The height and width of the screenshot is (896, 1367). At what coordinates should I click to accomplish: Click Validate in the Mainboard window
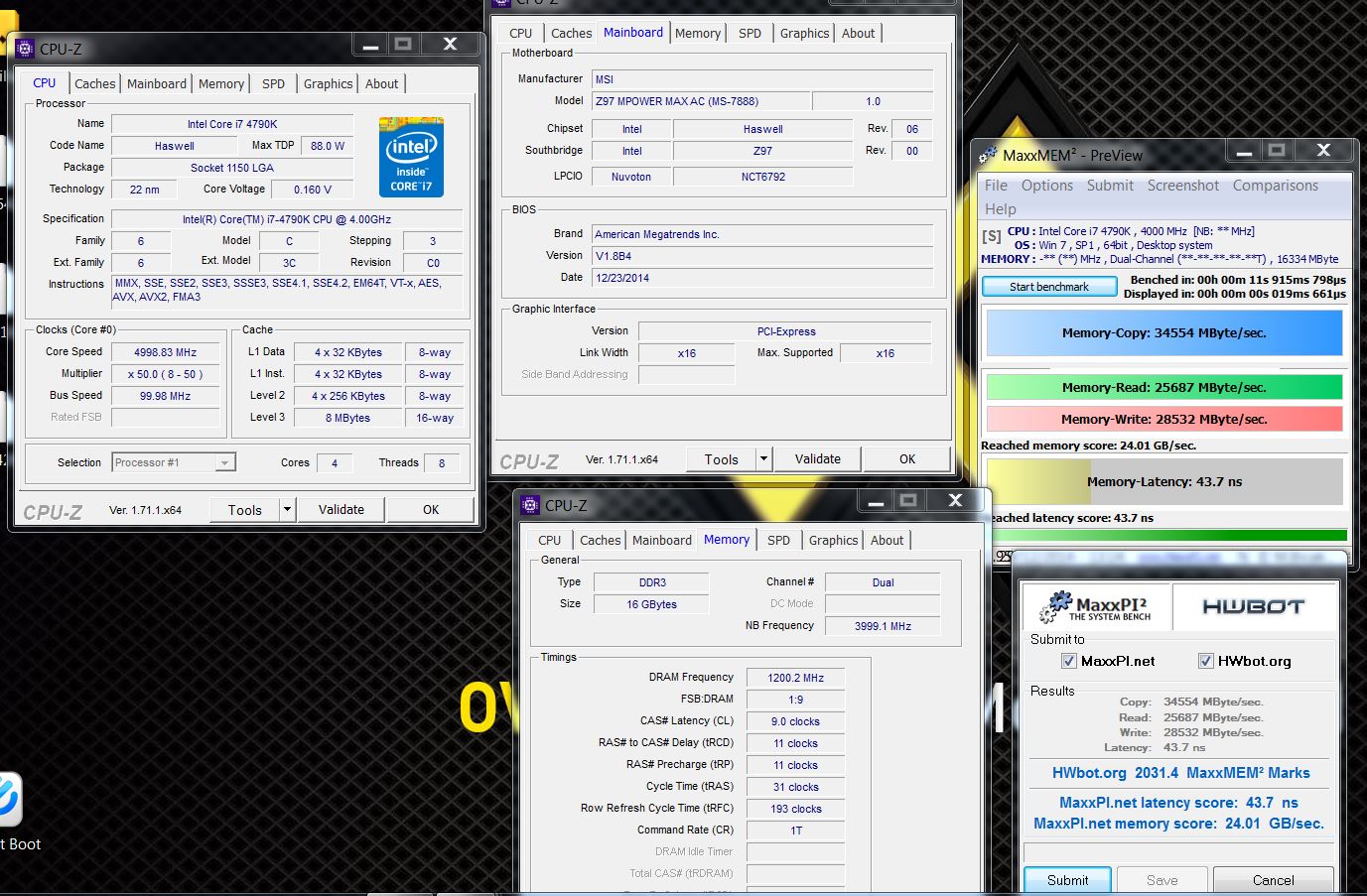(x=818, y=458)
